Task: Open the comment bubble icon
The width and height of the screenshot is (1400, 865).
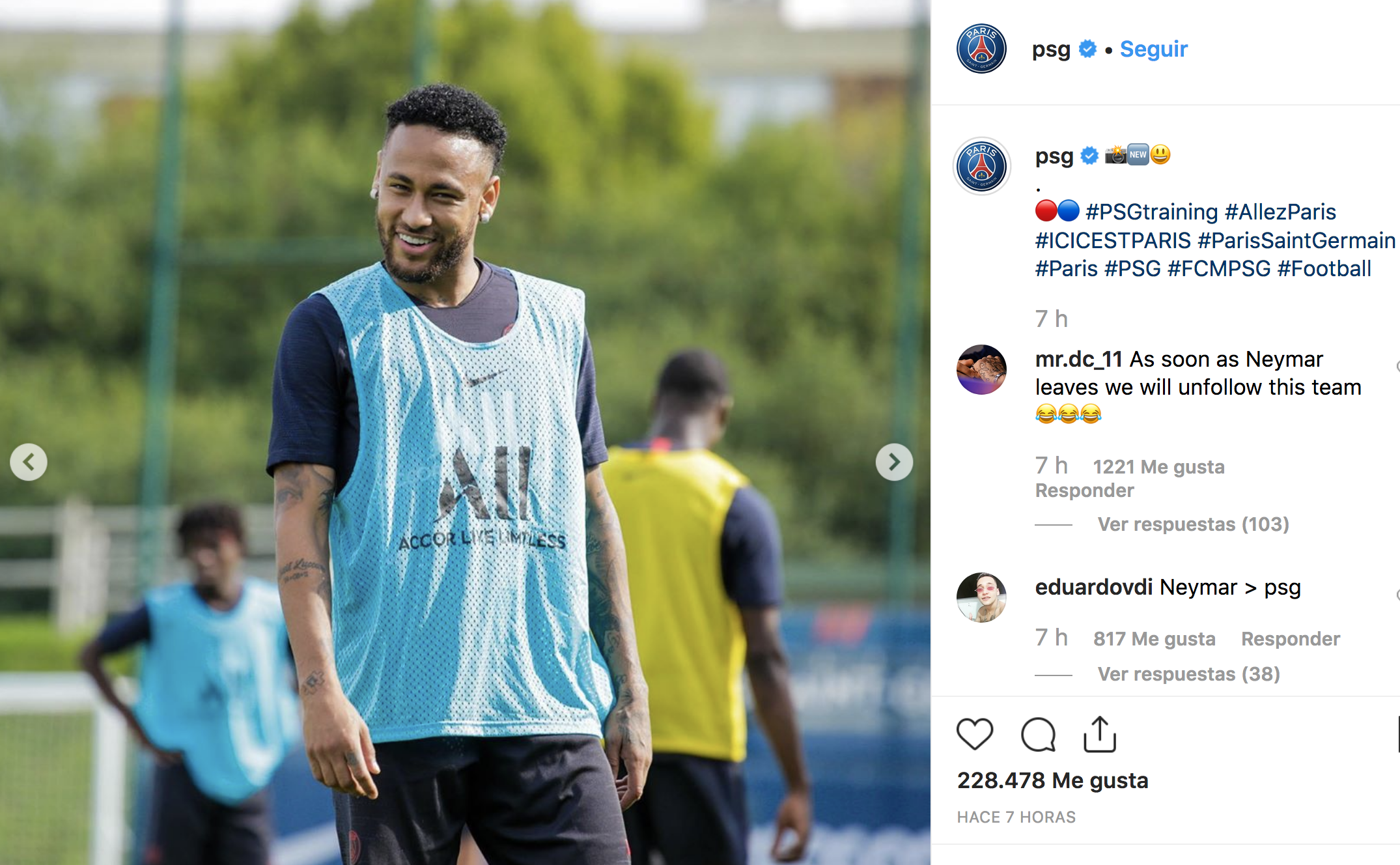Action: pos(1038,735)
